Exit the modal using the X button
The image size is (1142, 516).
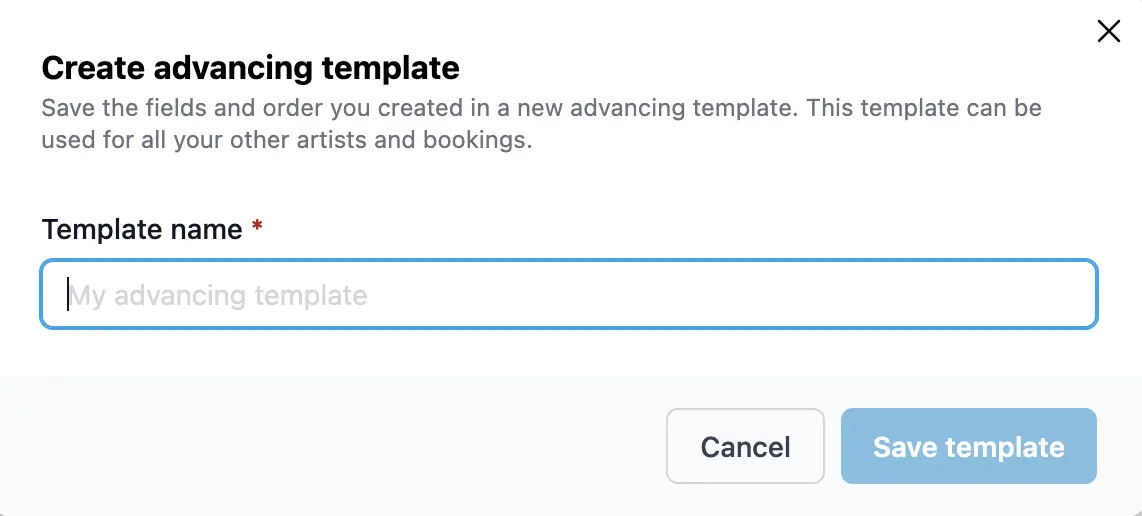(x=1108, y=31)
